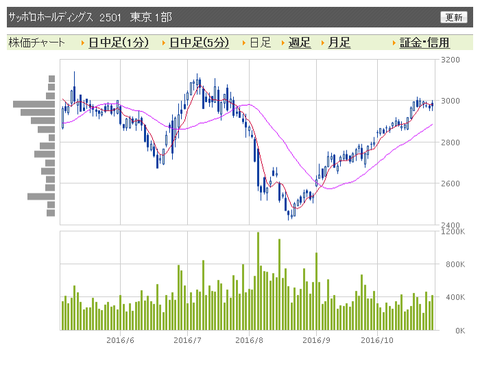Click the tallest volume bar in early August

258,281
